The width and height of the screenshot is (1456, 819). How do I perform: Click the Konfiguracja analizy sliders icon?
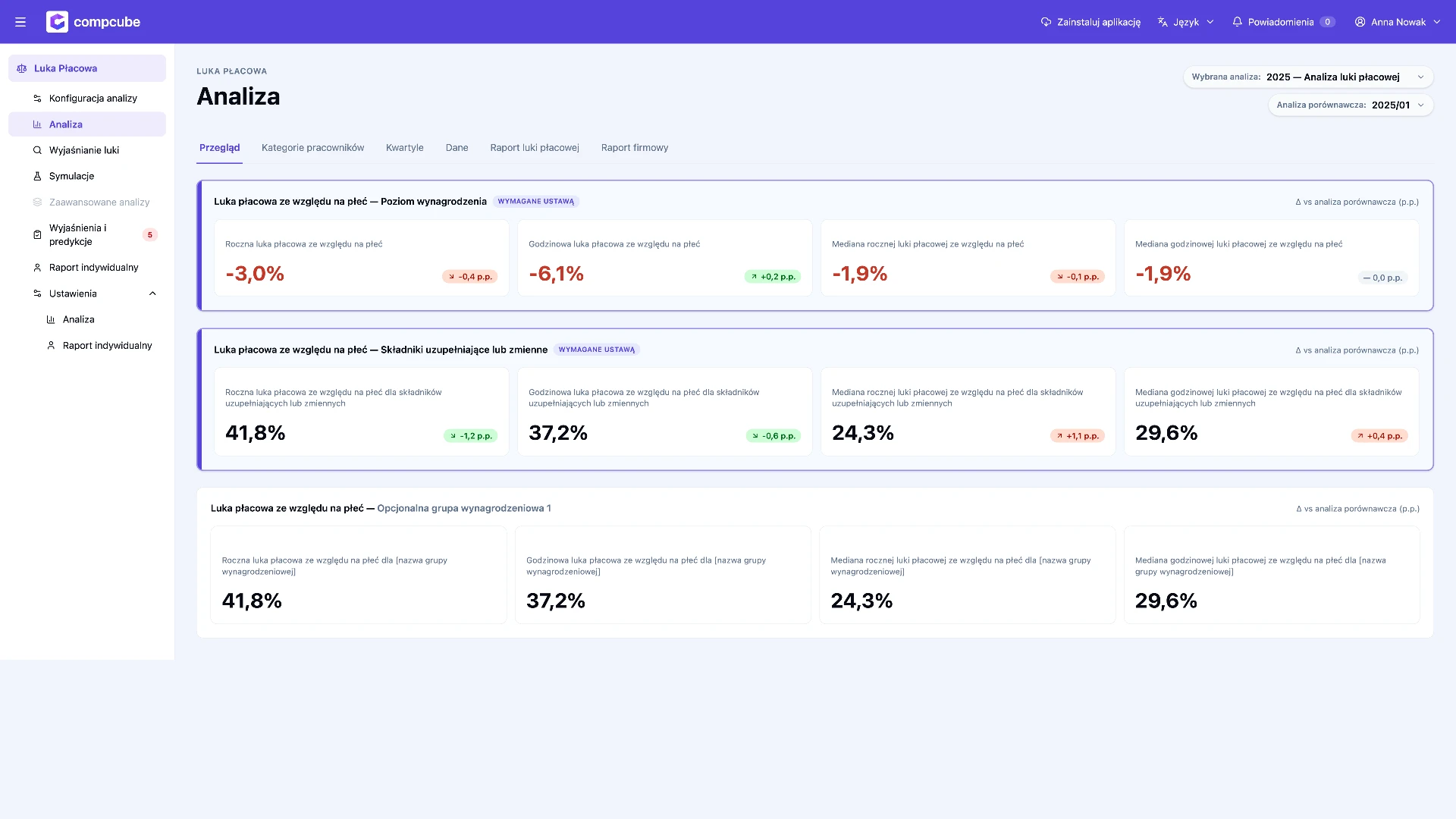(37, 99)
